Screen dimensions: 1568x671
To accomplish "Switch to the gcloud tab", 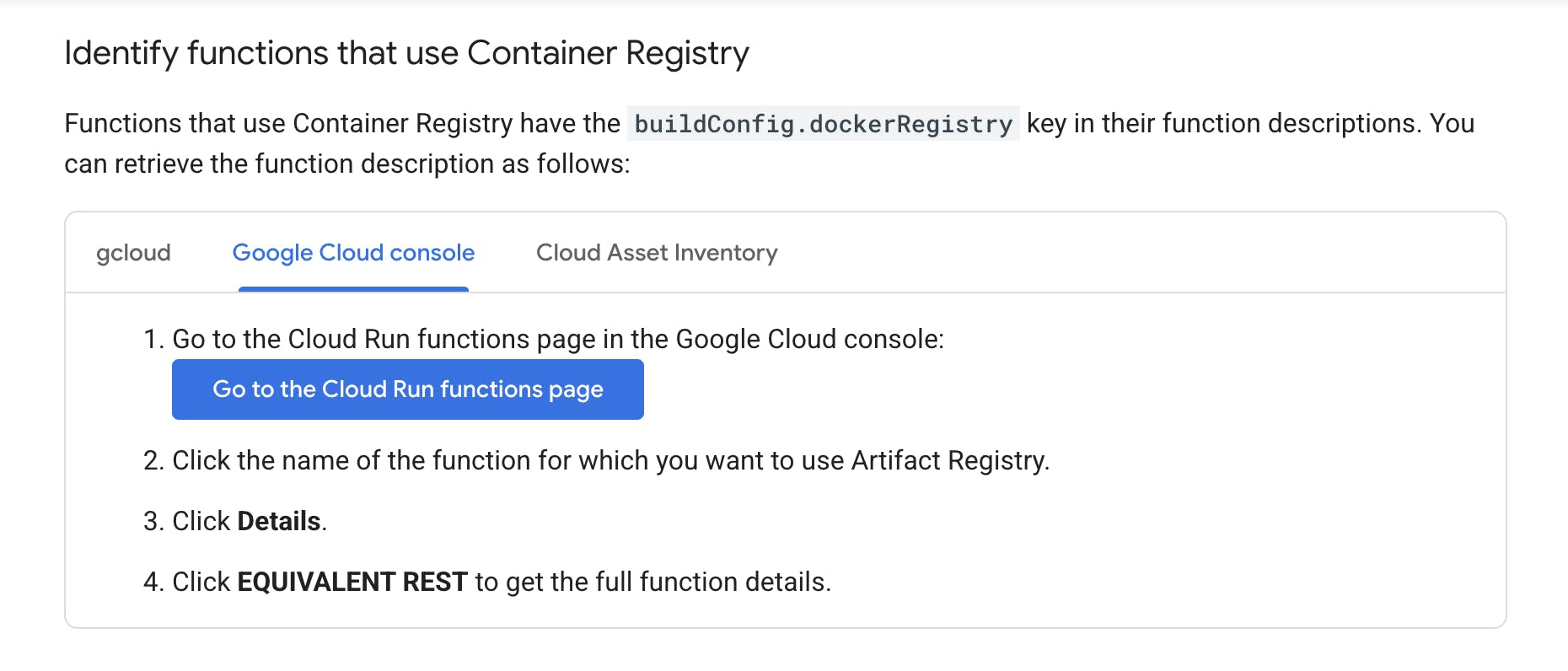I will pyautogui.click(x=133, y=253).
